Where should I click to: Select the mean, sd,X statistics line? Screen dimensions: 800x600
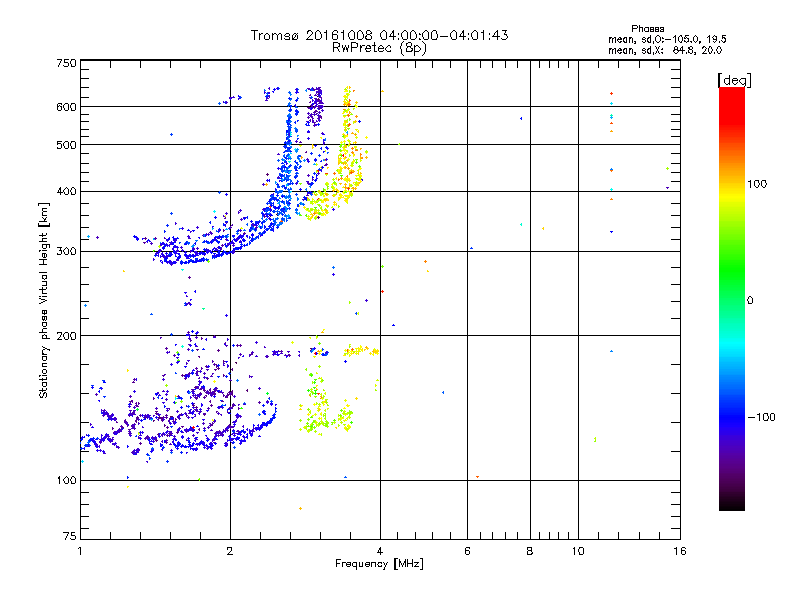665,49
